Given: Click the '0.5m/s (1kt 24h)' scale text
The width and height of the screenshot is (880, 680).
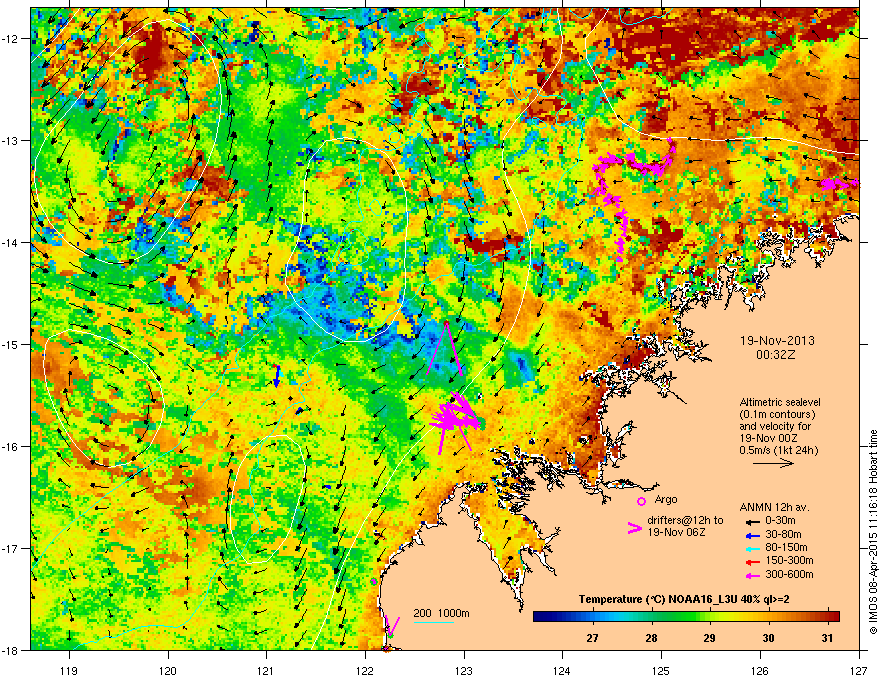Looking at the screenshot, I should (x=778, y=450).
